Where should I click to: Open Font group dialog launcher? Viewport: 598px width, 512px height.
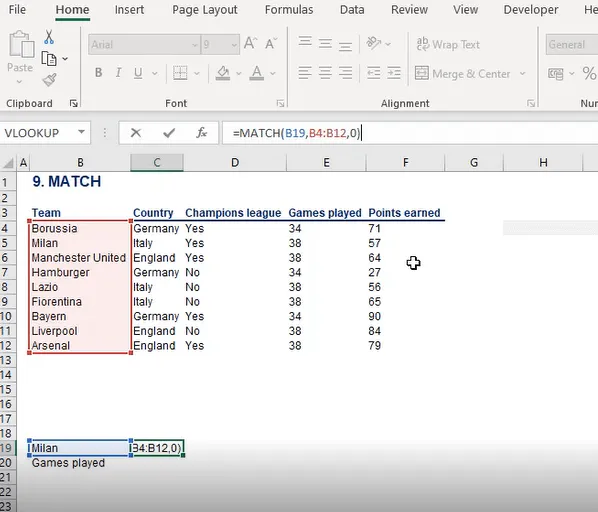click(x=280, y=103)
